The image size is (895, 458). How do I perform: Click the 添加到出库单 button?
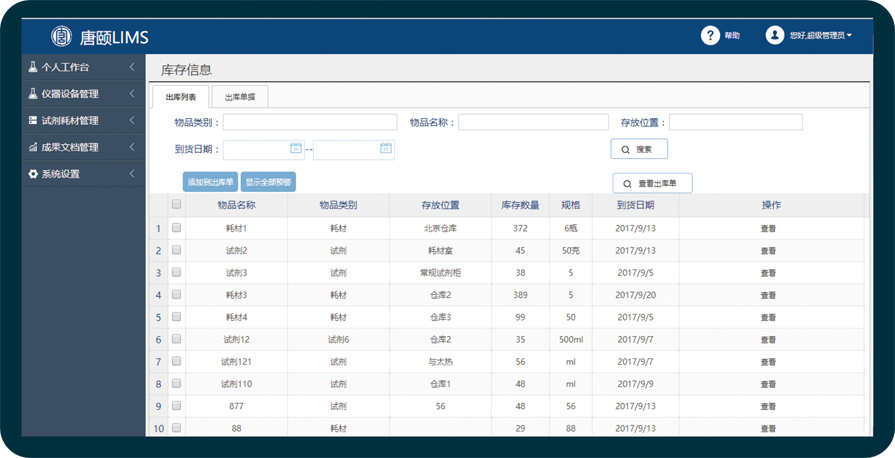click(x=210, y=182)
